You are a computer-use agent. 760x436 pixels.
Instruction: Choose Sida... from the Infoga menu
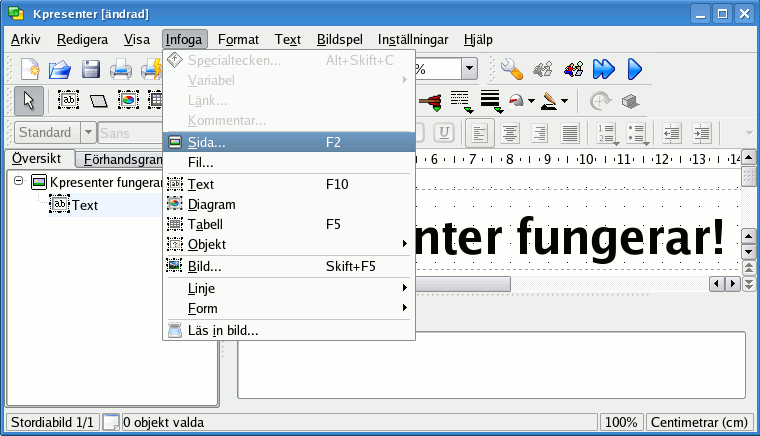206,142
